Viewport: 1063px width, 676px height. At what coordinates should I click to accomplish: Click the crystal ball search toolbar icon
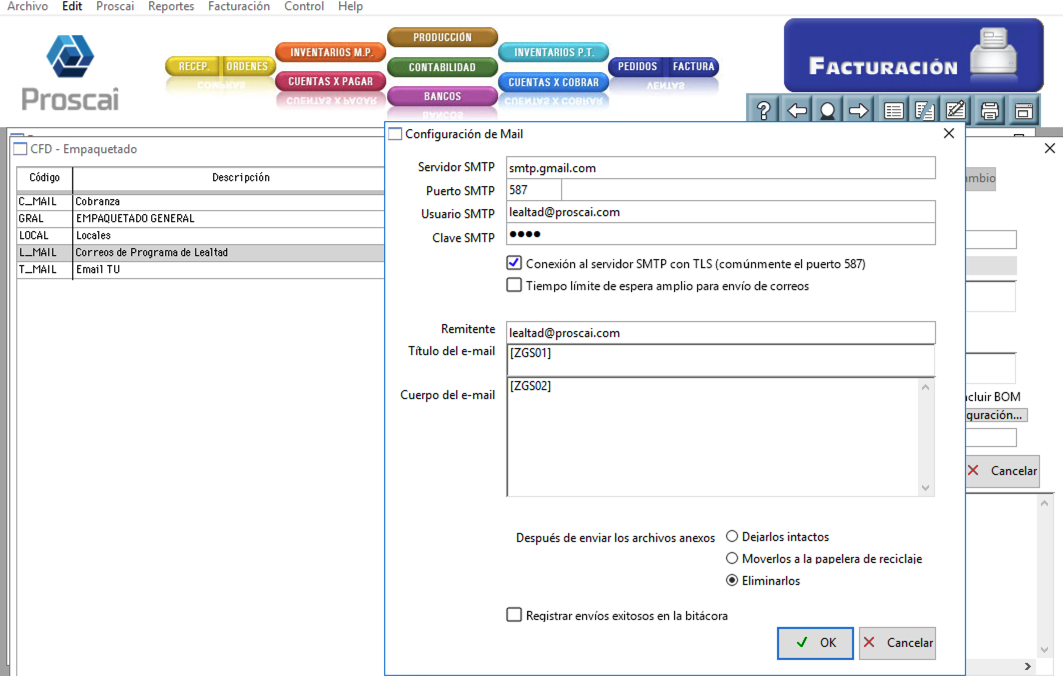[x=827, y=110]
